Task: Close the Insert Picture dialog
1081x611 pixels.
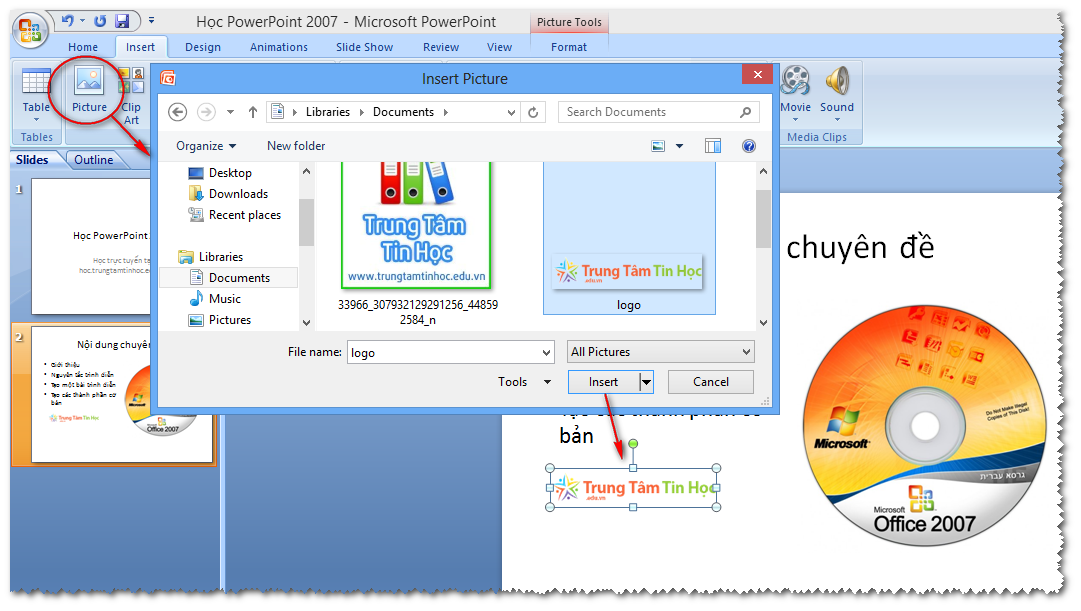Action: click(758, 74)
